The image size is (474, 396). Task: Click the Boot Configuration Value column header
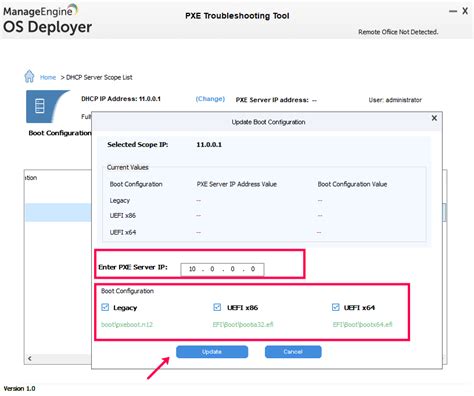[x=352, y=184]
